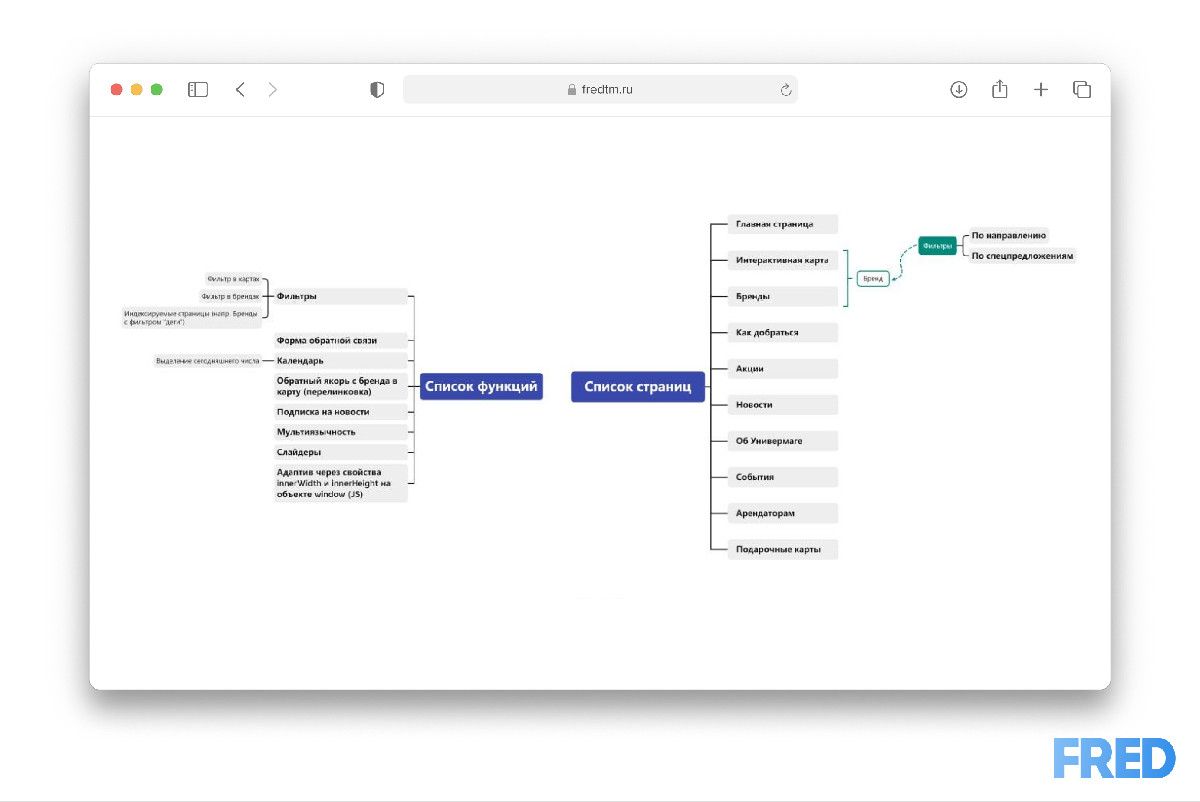Click the teal "Фильтры" node
The height and width of the screenshot is (802, 1200).
coord(938,245)
